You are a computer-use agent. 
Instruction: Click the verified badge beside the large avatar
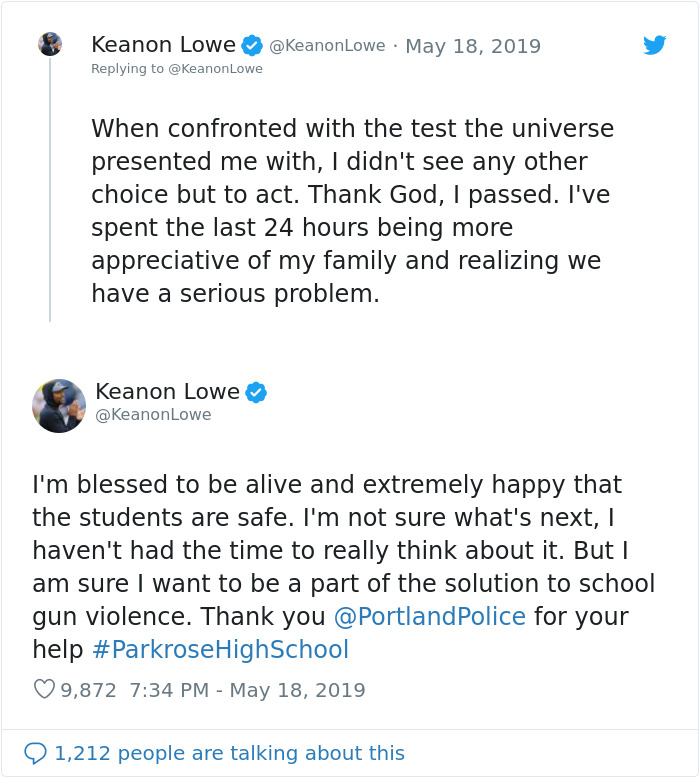(x=256, y=391)
